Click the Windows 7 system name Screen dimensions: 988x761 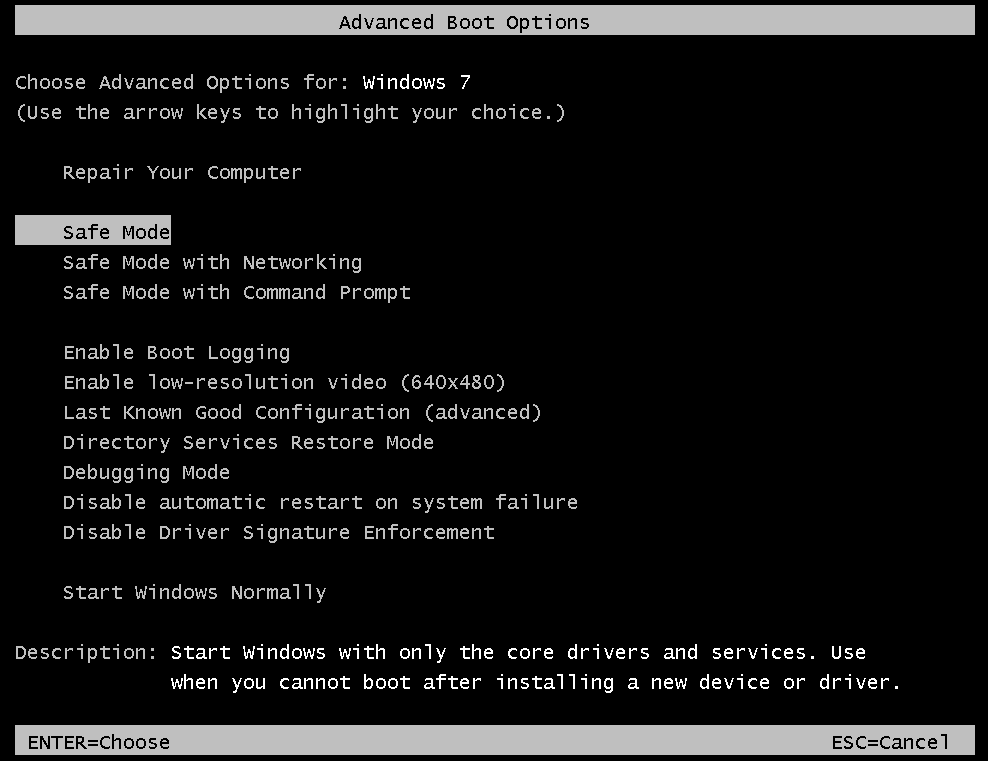(x=416, y=83)
